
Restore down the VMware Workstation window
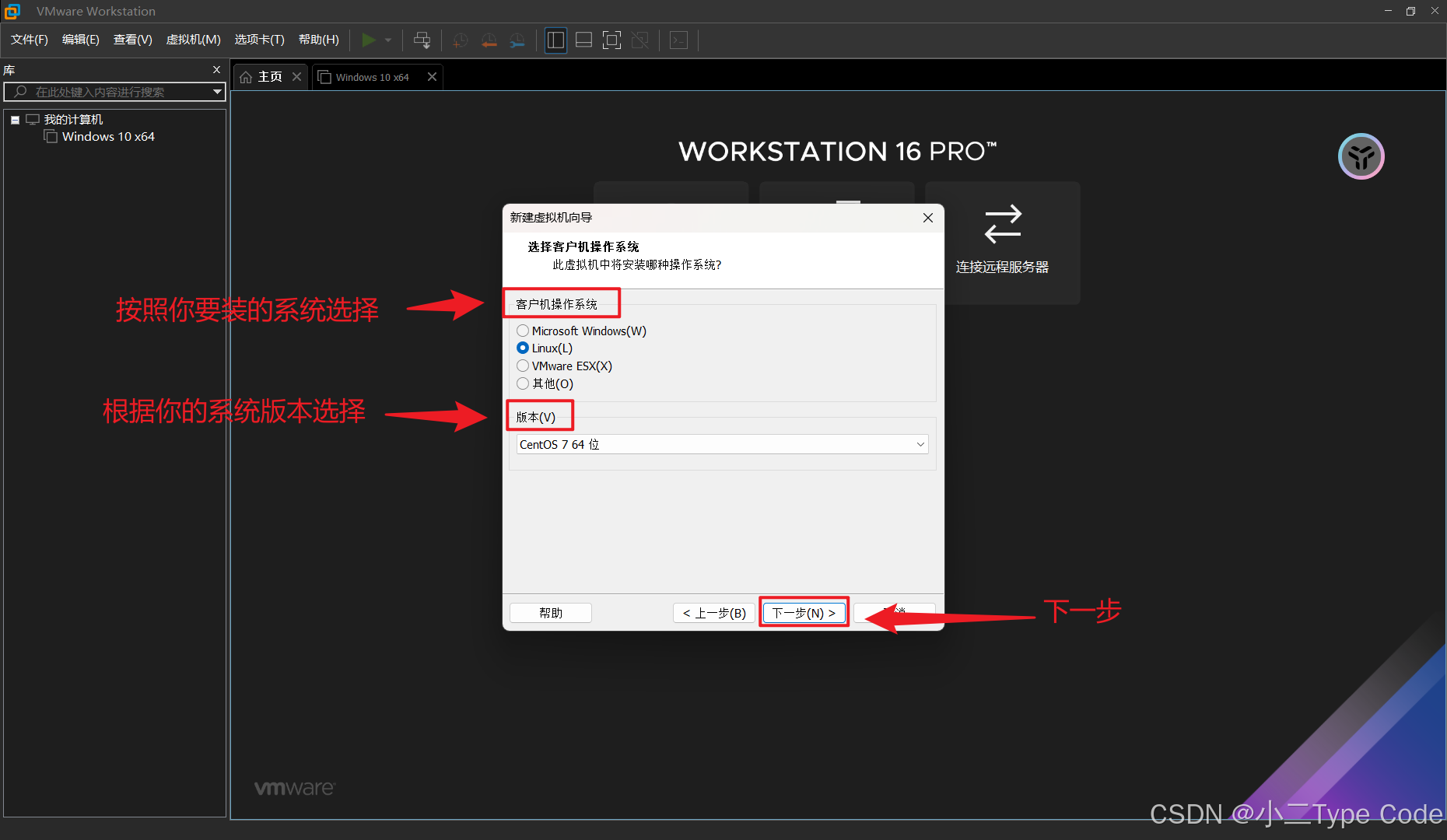pyautogui.click(x=1410, y=11)
